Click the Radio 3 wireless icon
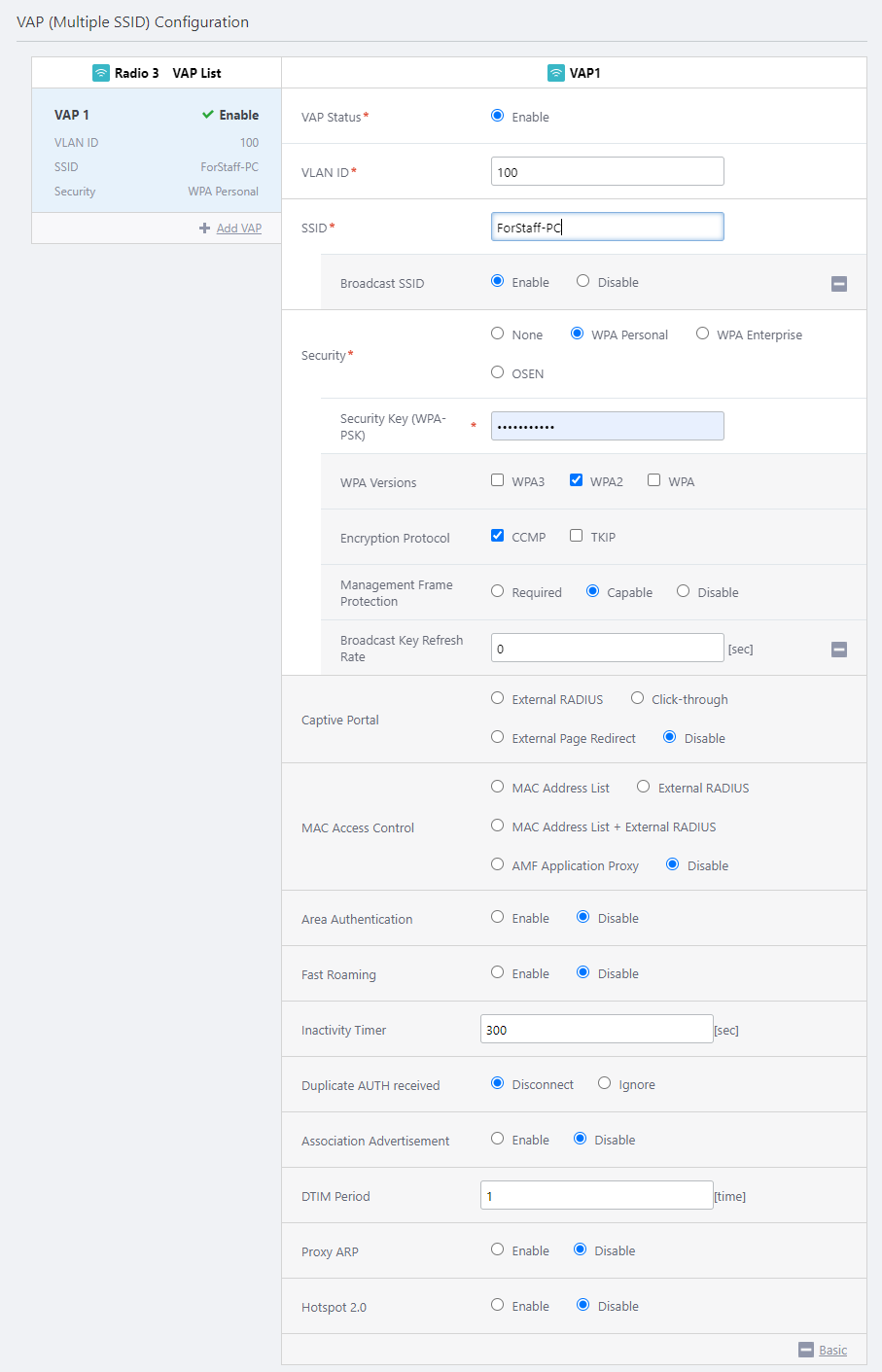 click(x=101, y=73)
